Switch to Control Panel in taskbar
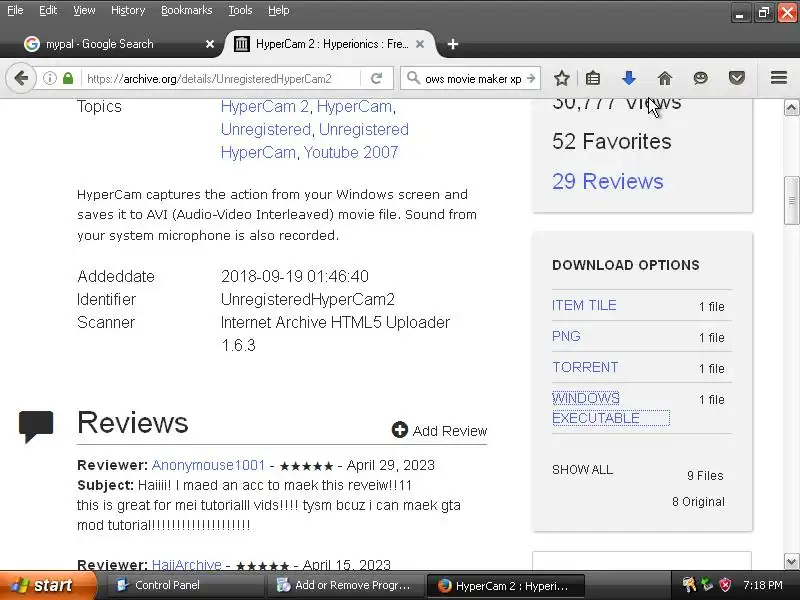This screenshot has width=800, height=600. click(x=184, y=585)
